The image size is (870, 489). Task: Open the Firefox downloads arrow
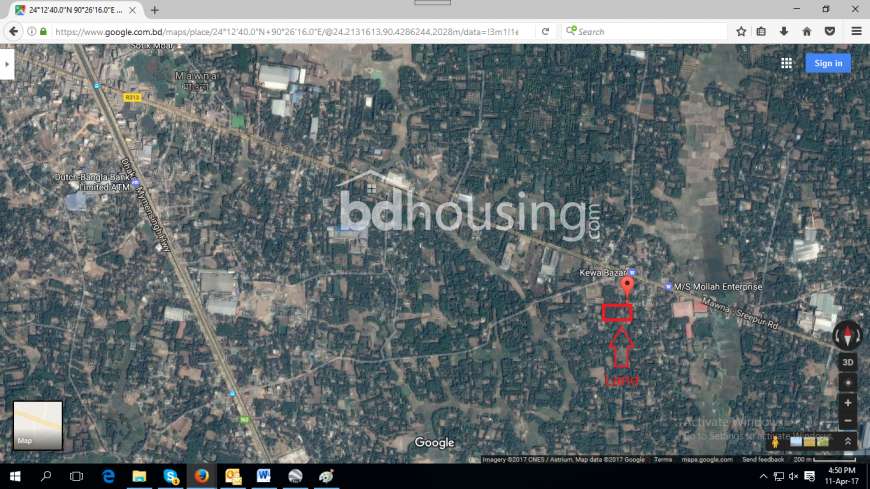(x=783, y=32)
